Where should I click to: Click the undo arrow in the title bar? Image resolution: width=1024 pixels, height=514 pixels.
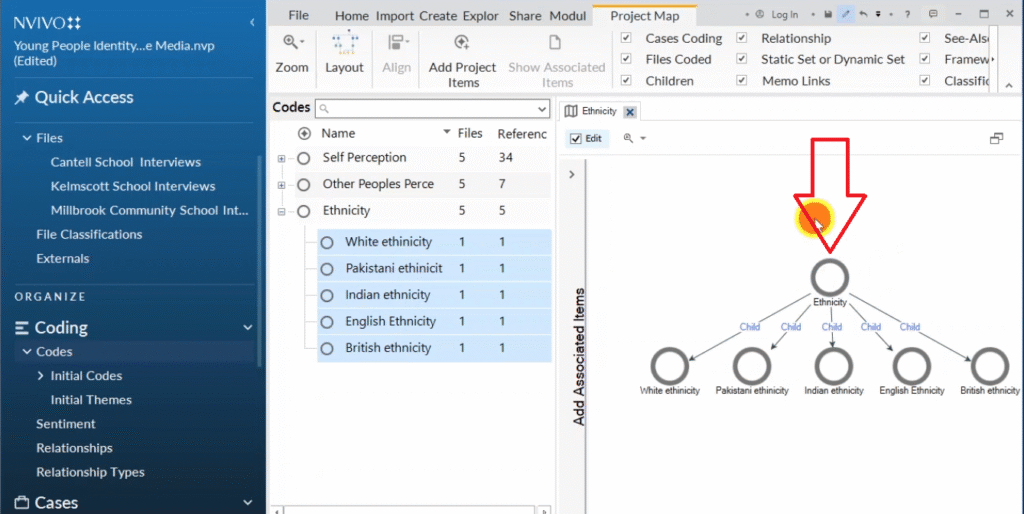pos(863,14)
